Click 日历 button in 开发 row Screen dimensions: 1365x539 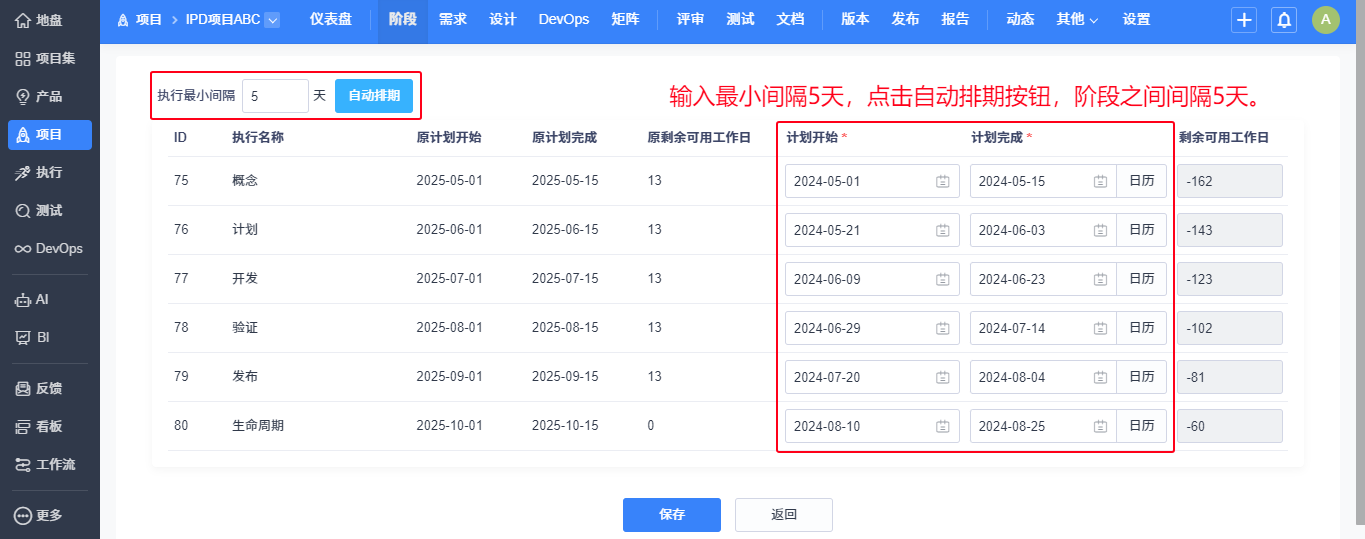(x=1141, y=279)
